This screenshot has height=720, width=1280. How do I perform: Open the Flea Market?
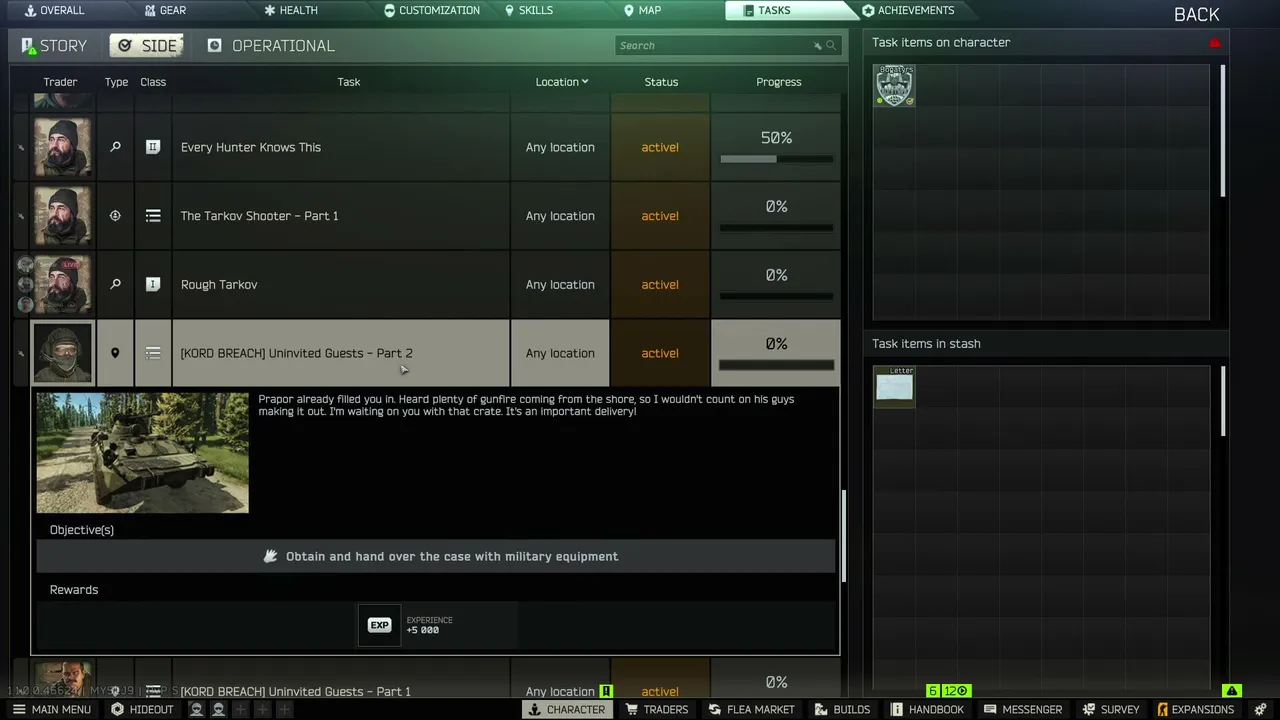[x=752, y=709]
